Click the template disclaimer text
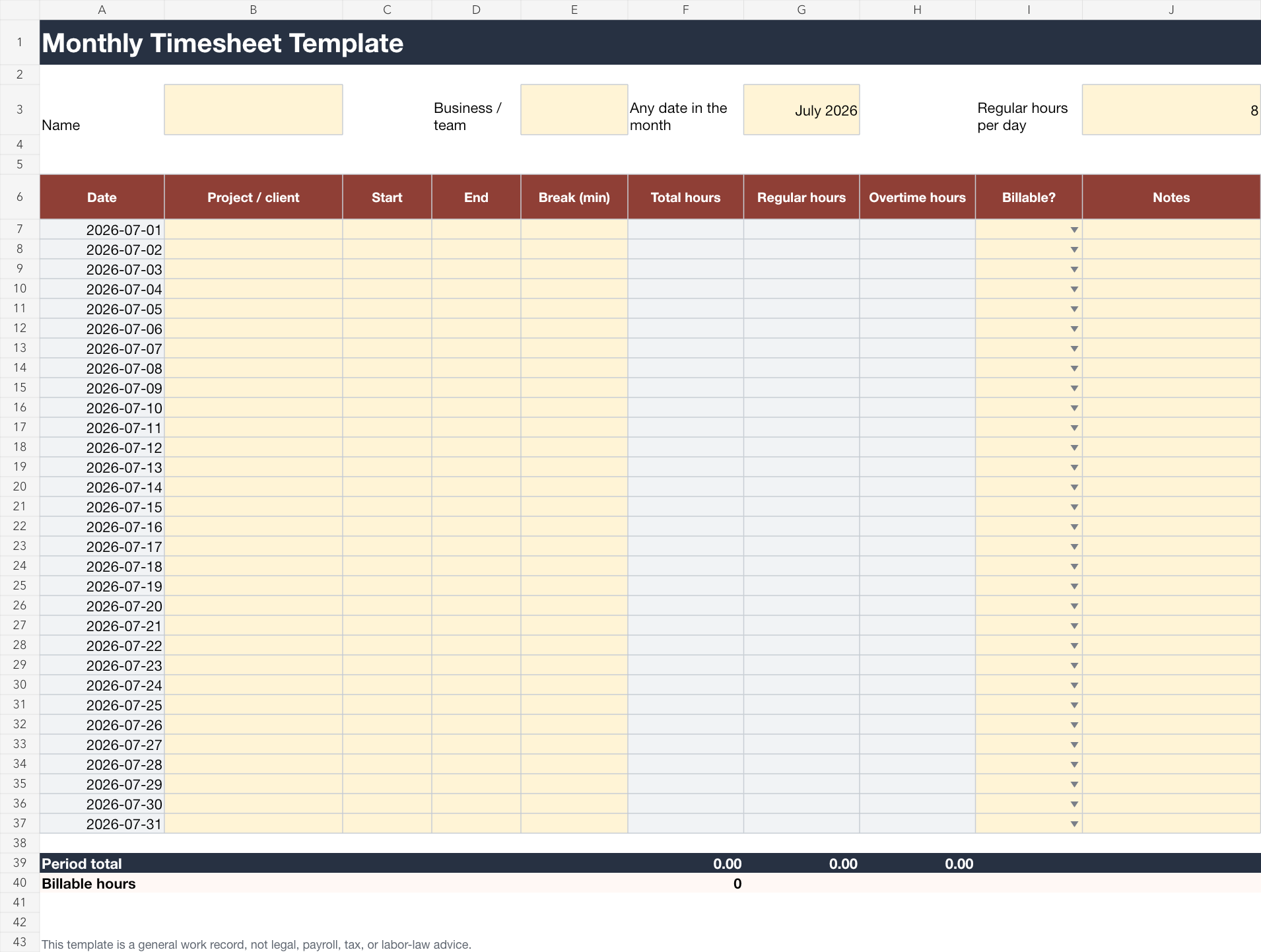 tap(256, 944)
